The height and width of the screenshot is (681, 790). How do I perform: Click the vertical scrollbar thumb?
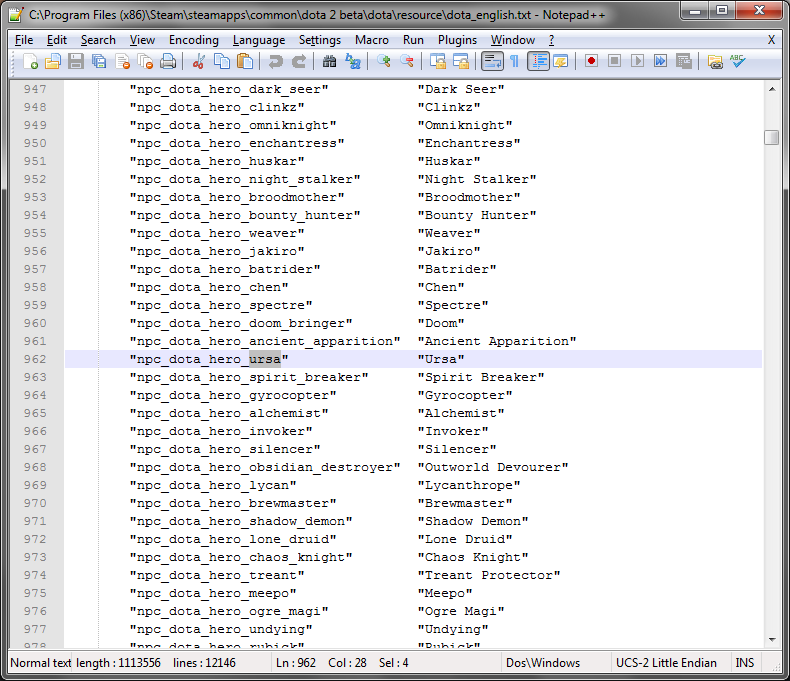[771, 138]
